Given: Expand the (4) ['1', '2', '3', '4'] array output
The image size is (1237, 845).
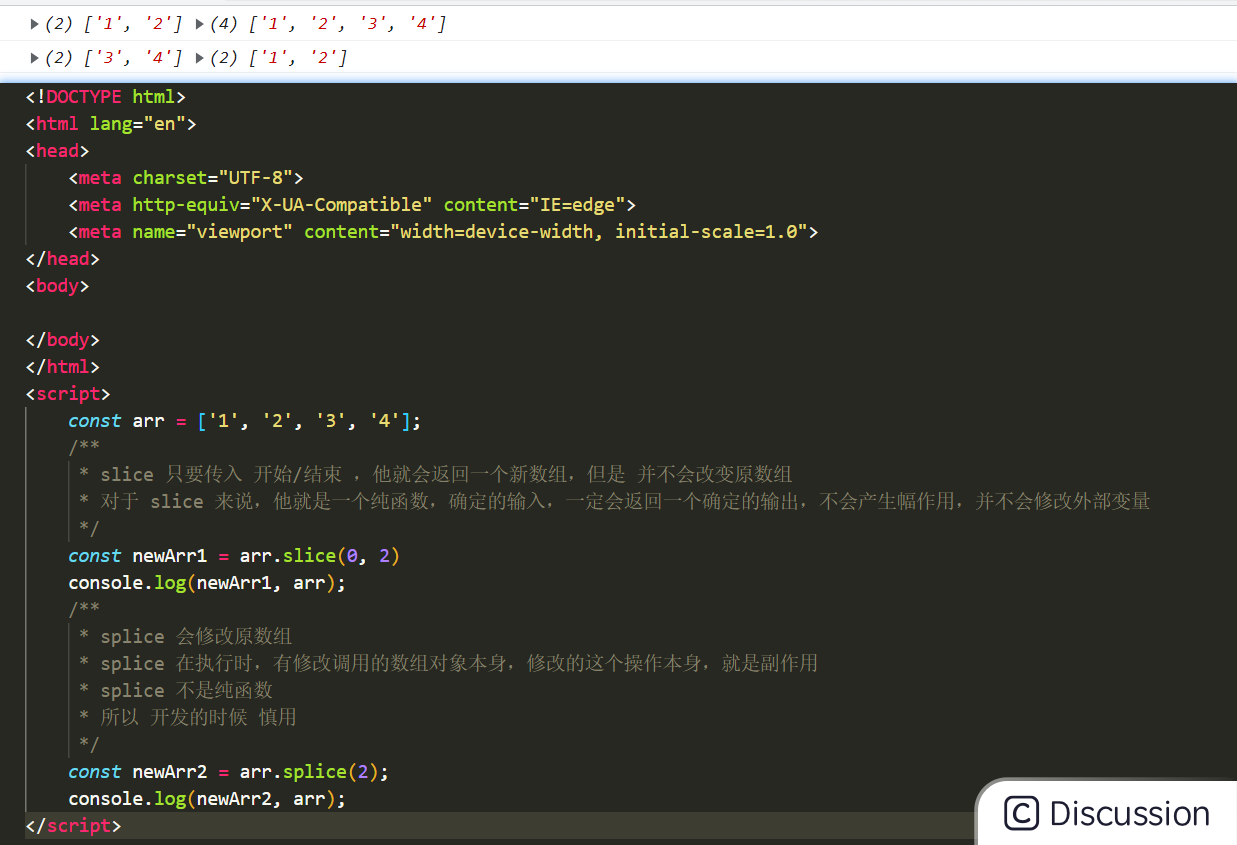Looking at the screenshot, I should click(199, 23).
